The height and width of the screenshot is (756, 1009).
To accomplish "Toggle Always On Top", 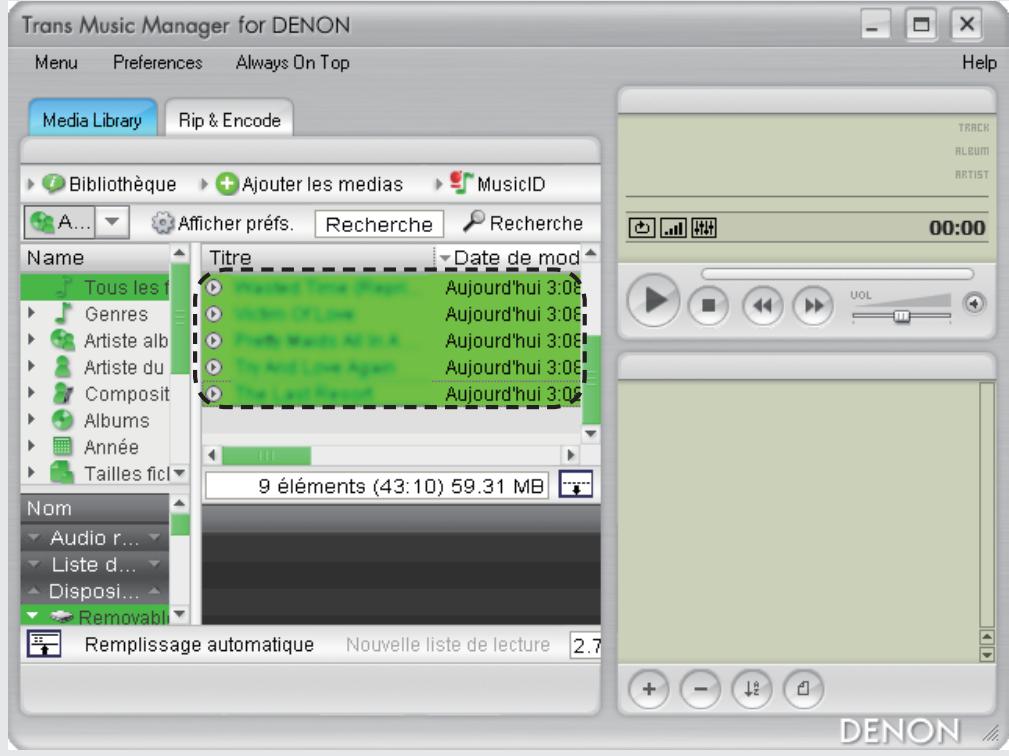I will tap(293, 62).
